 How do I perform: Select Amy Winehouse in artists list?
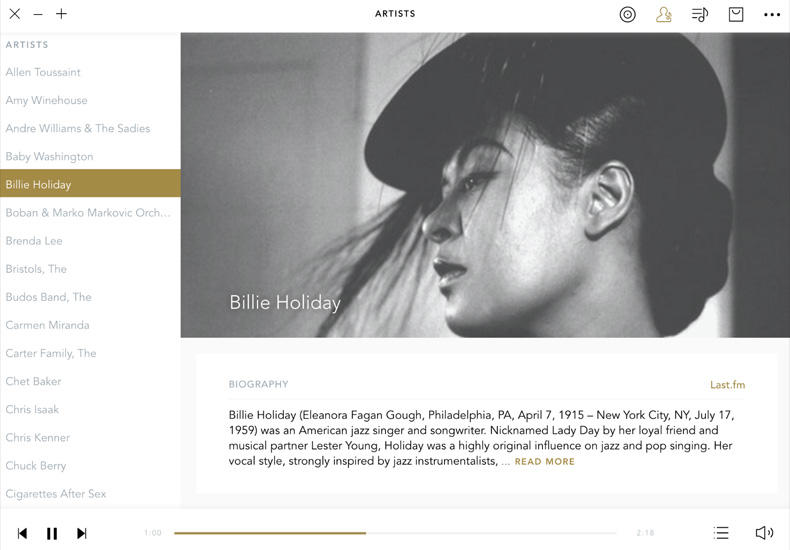pyautogui.click(x=46, y=100)
